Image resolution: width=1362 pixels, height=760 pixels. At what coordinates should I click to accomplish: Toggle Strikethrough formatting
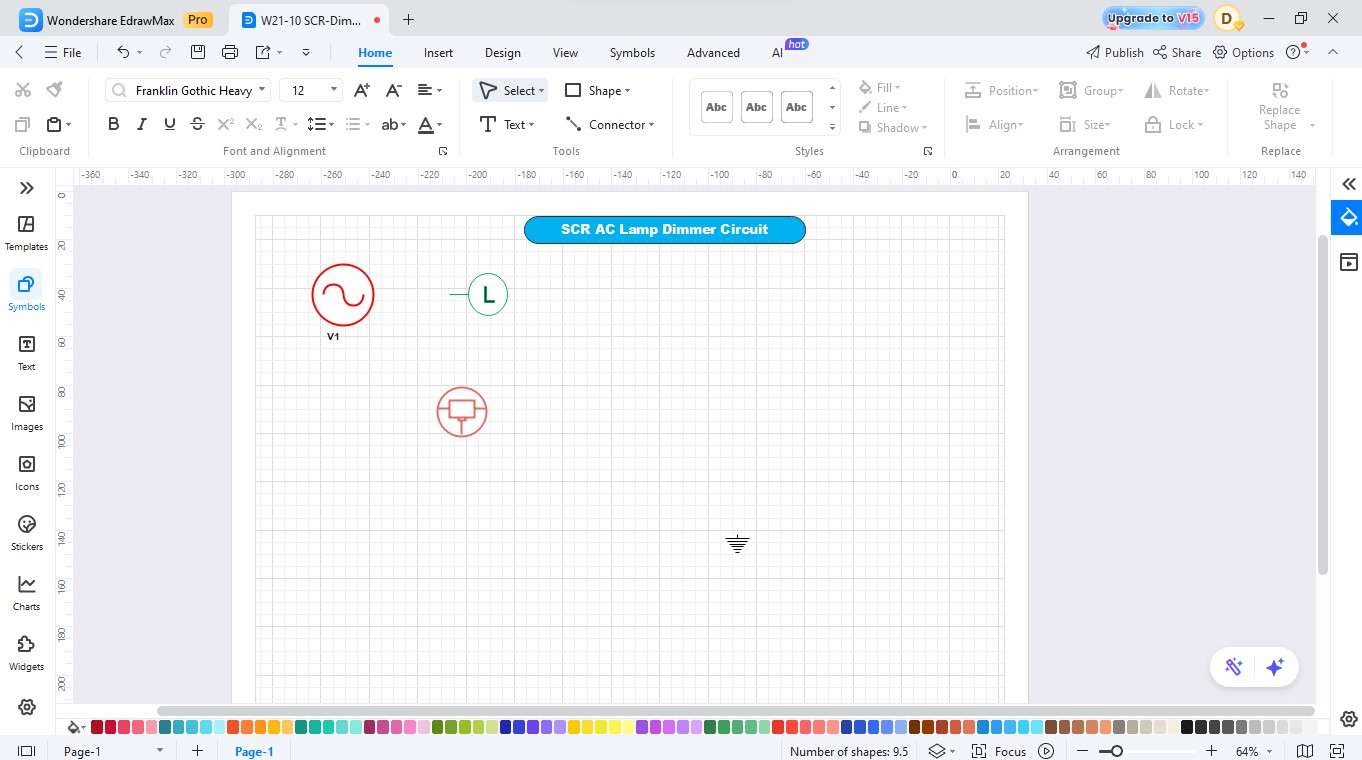pyautogui.click(x=197, y=124)
